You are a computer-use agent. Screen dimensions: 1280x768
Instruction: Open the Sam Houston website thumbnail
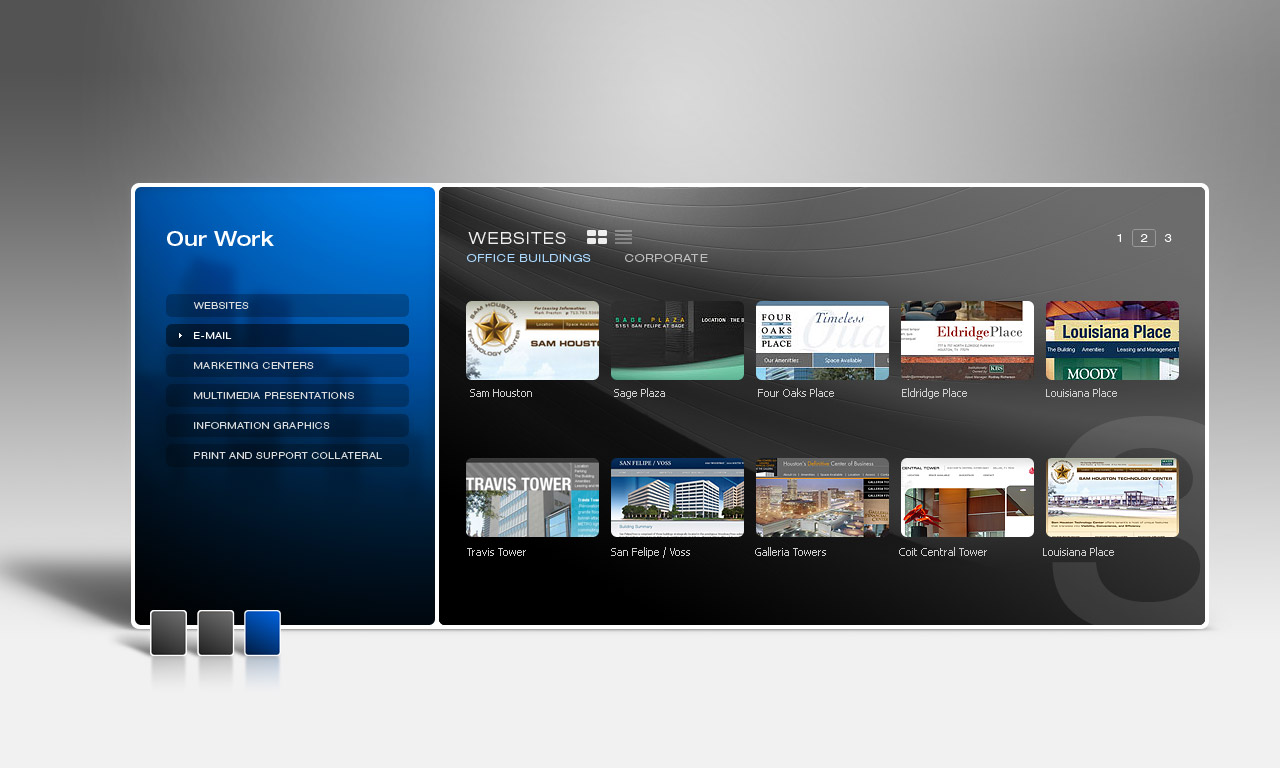click(532, 340)
